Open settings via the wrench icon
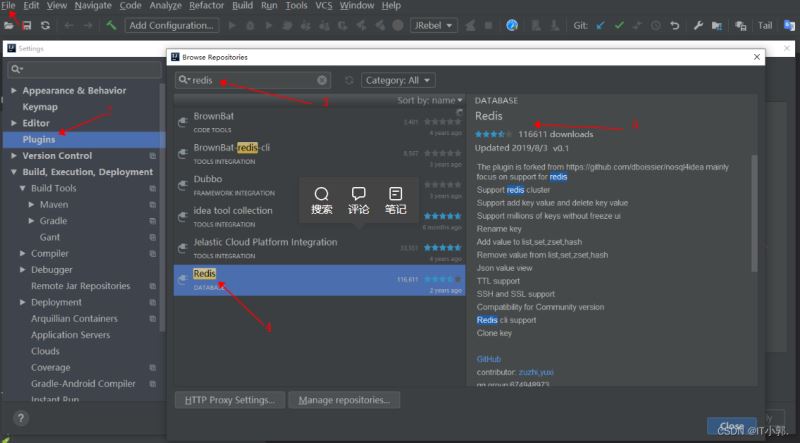 tap(698, 26)
